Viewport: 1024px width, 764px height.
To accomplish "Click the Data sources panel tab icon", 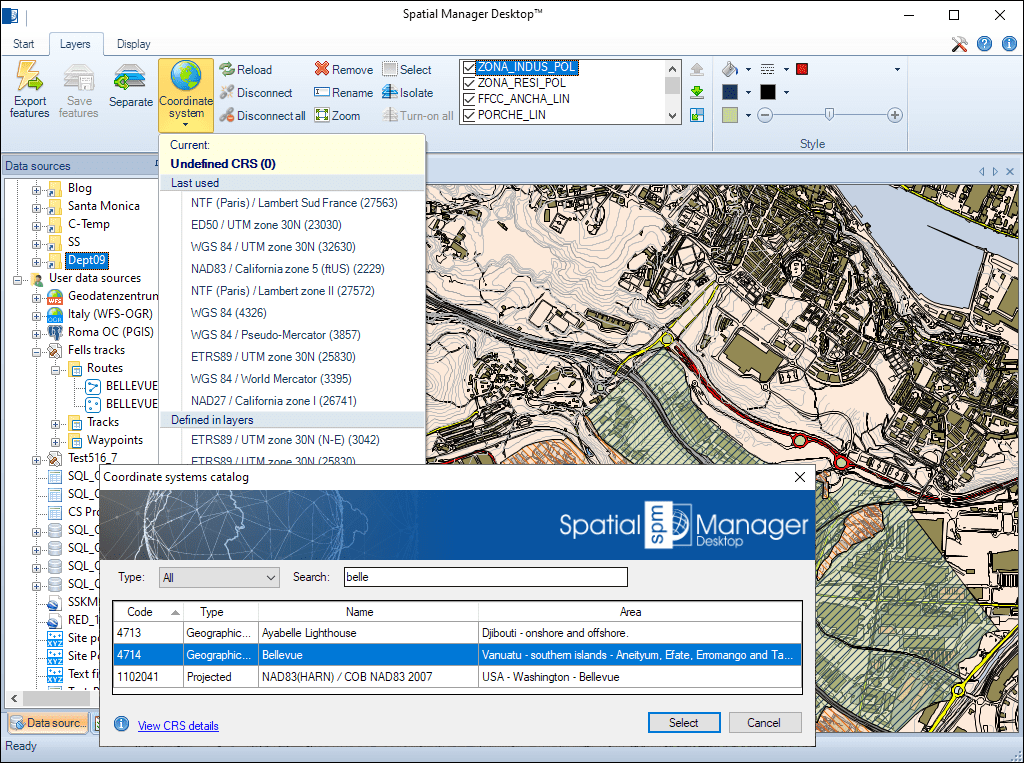I will pos(18,723).
